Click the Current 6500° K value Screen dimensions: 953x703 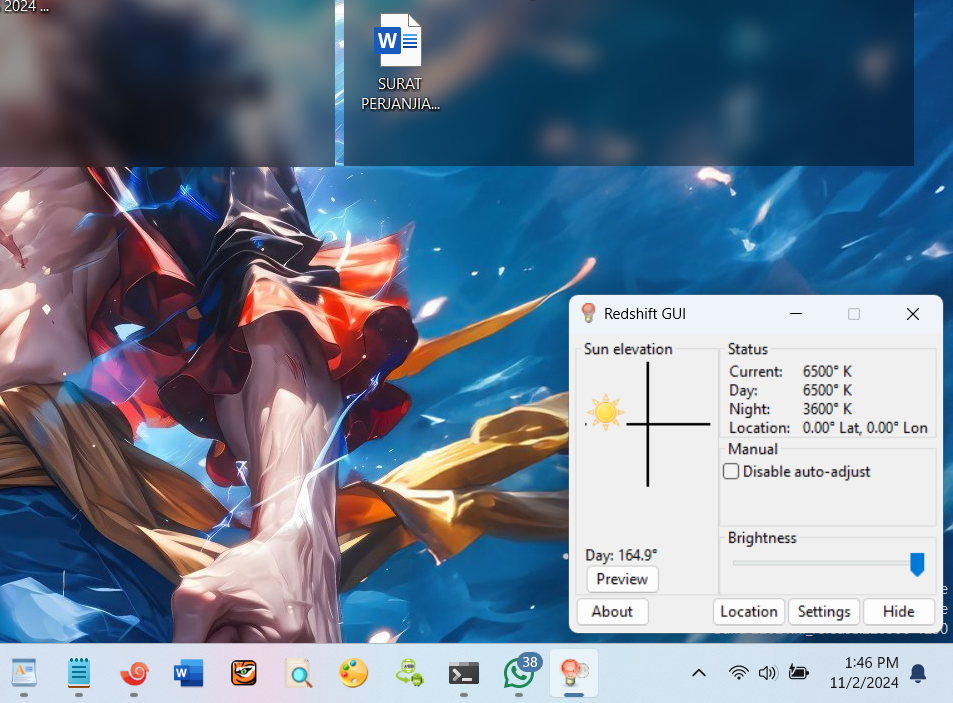click(x=827, y=371)
